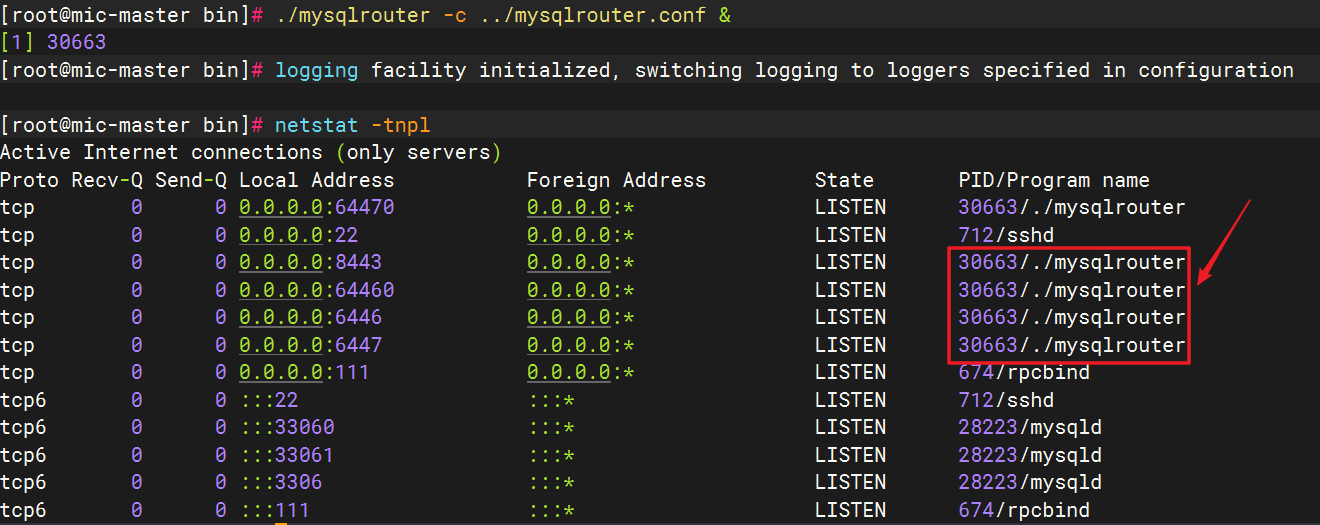Click the [root@mic-master bin]# prompt before netstat

pyautogui.click(x=131, y=125)
